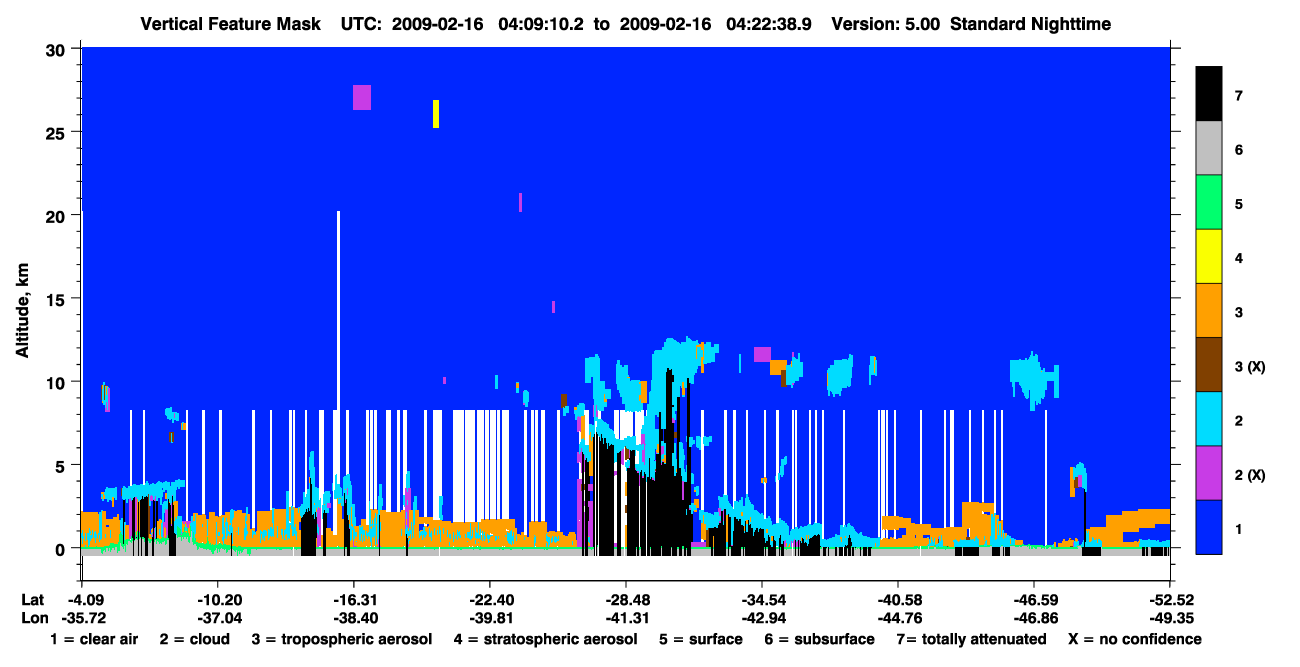This screenshot has height=667, width=1300.
Task: Click the yellow color swatch labeled 4
Action: pos(1209,257)
